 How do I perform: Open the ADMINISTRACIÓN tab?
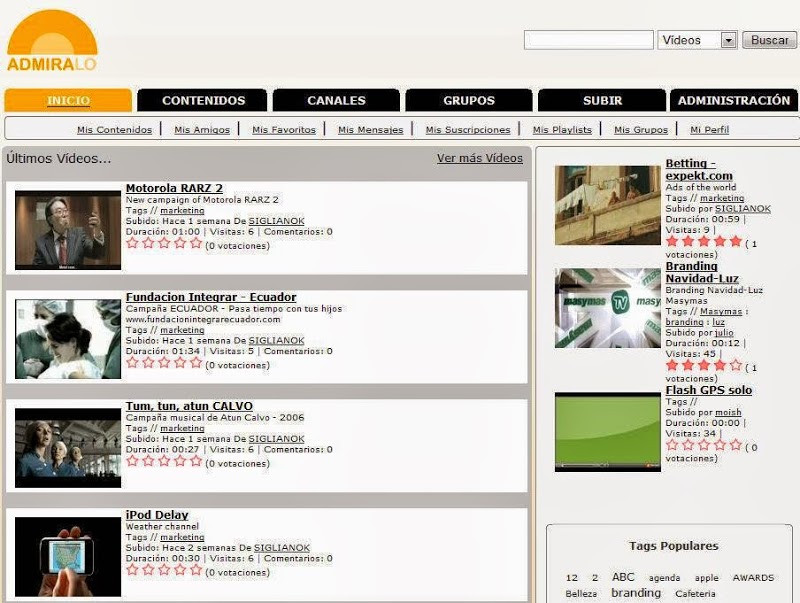[734, 100]
